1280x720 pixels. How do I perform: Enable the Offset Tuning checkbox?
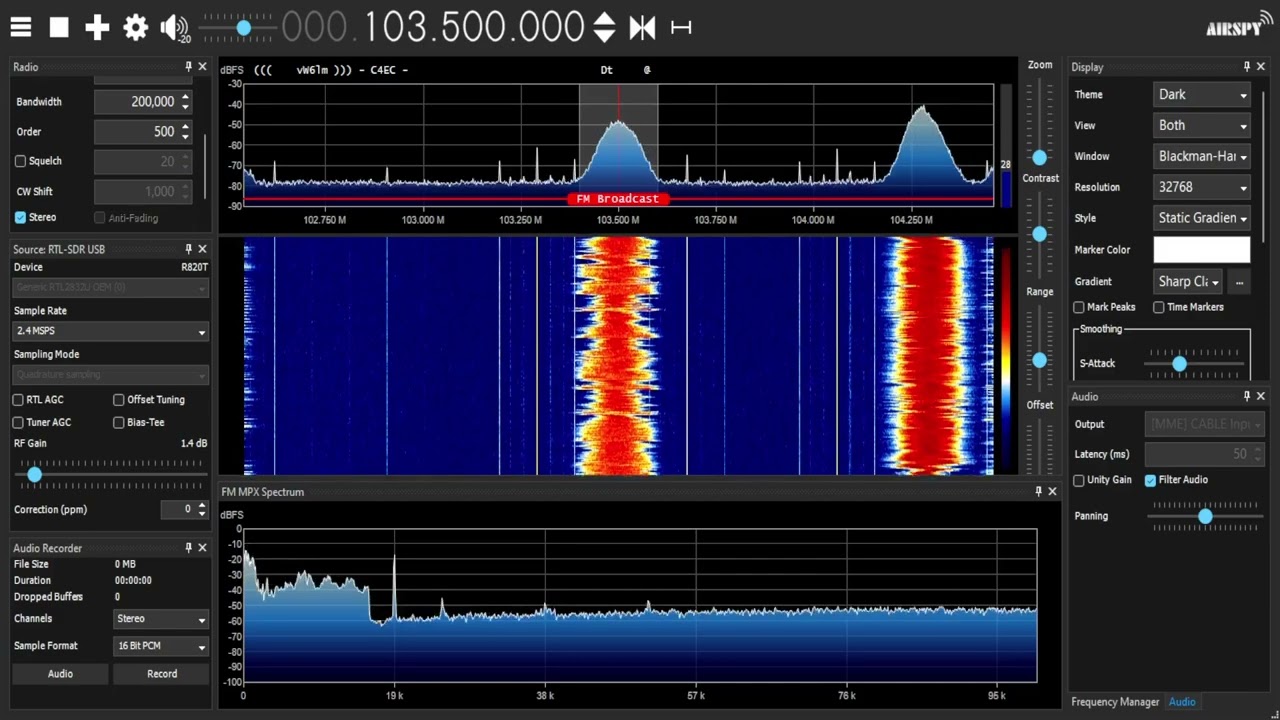click(119, 400)
